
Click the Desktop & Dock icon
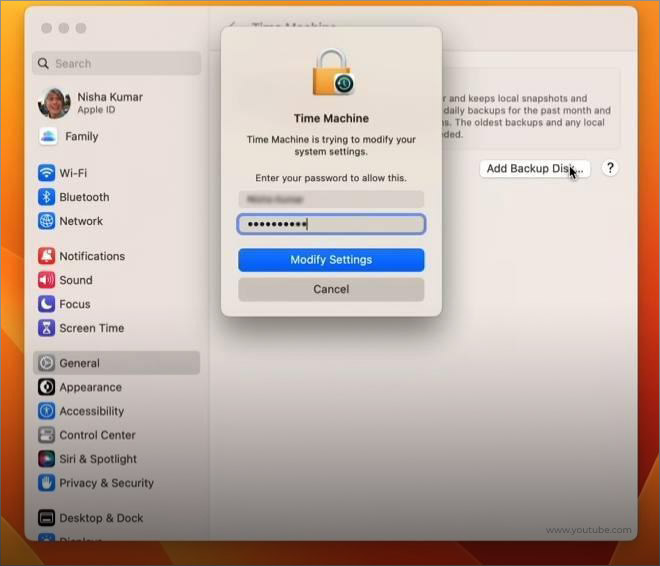point(46,518)
